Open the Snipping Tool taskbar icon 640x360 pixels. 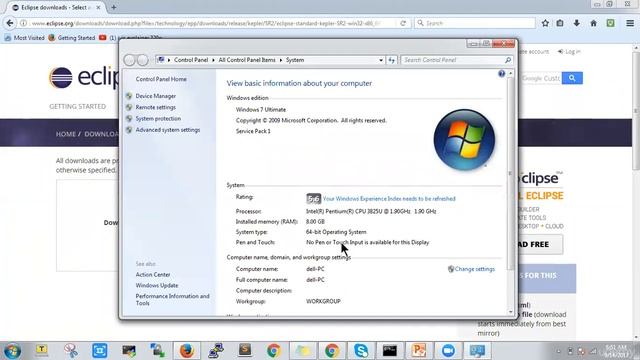pyautogui.click(x=71, y=351)
